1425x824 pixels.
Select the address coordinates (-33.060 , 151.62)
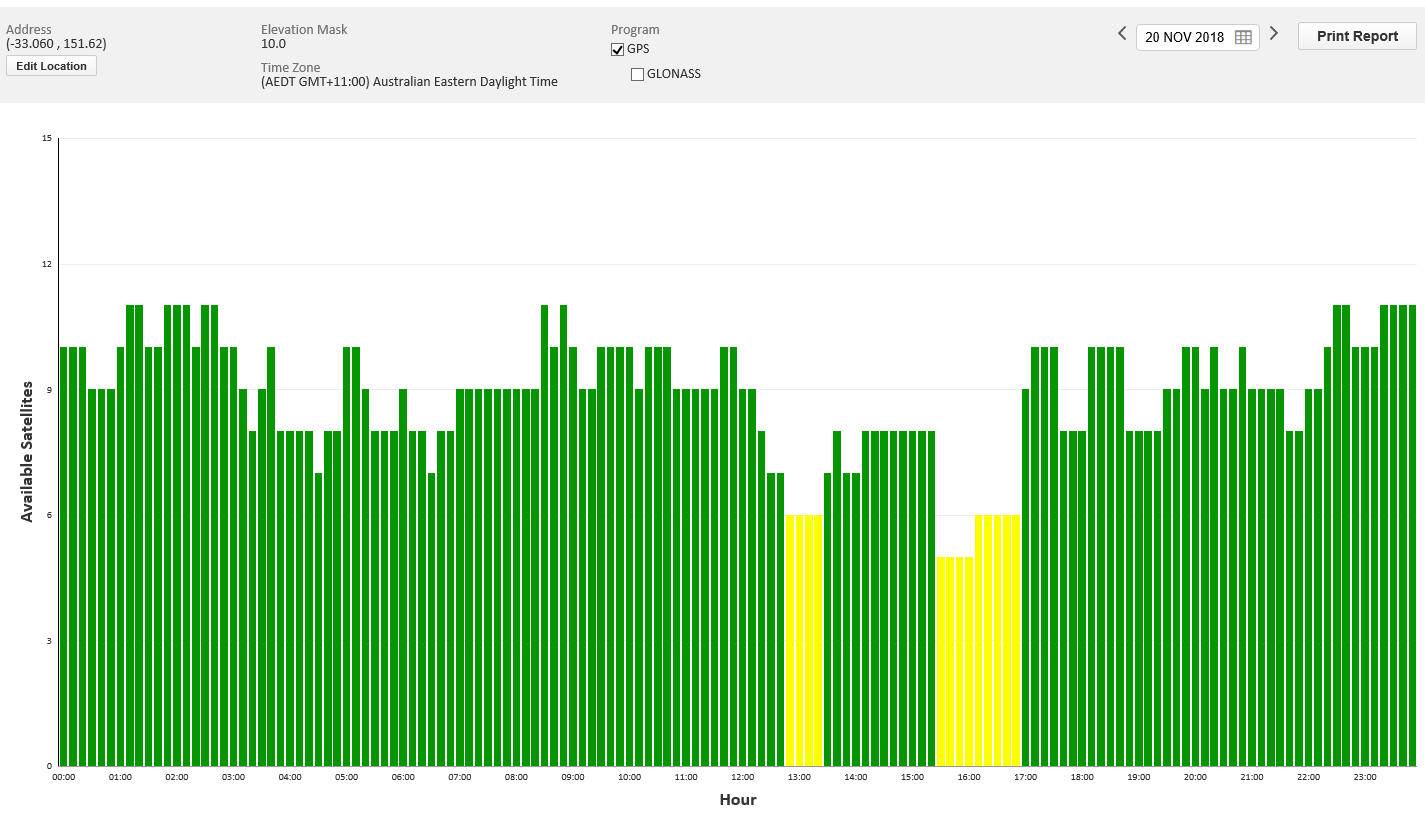pos(56,44)
